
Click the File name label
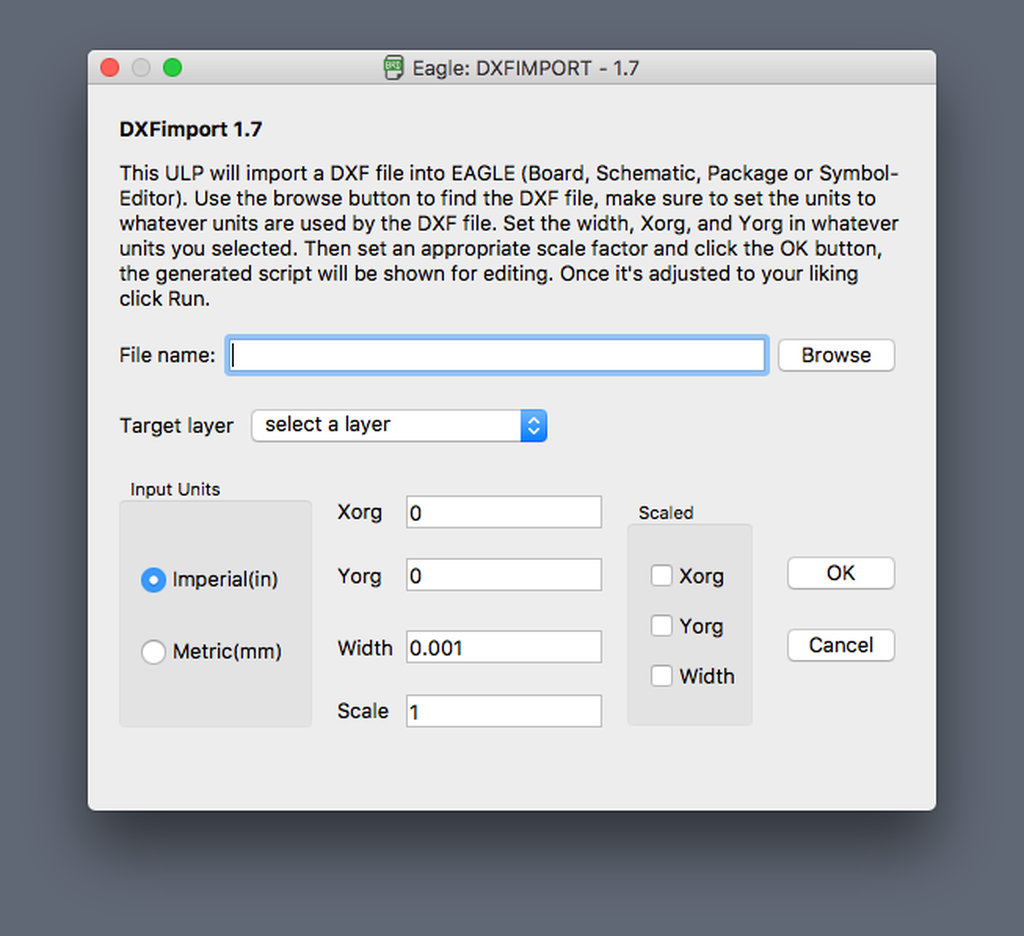[x=167, y=355]
